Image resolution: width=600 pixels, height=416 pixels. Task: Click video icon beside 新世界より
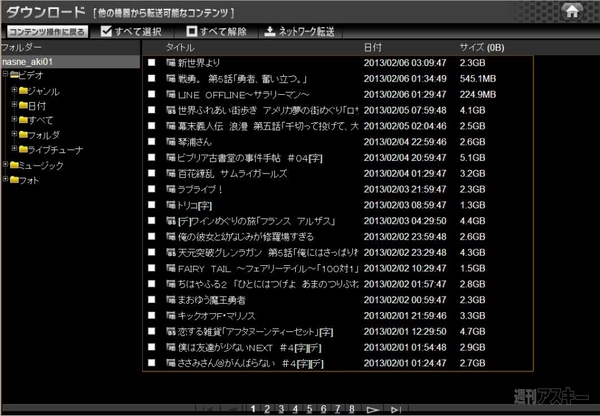pyautogui.click(x=171, y=62)
